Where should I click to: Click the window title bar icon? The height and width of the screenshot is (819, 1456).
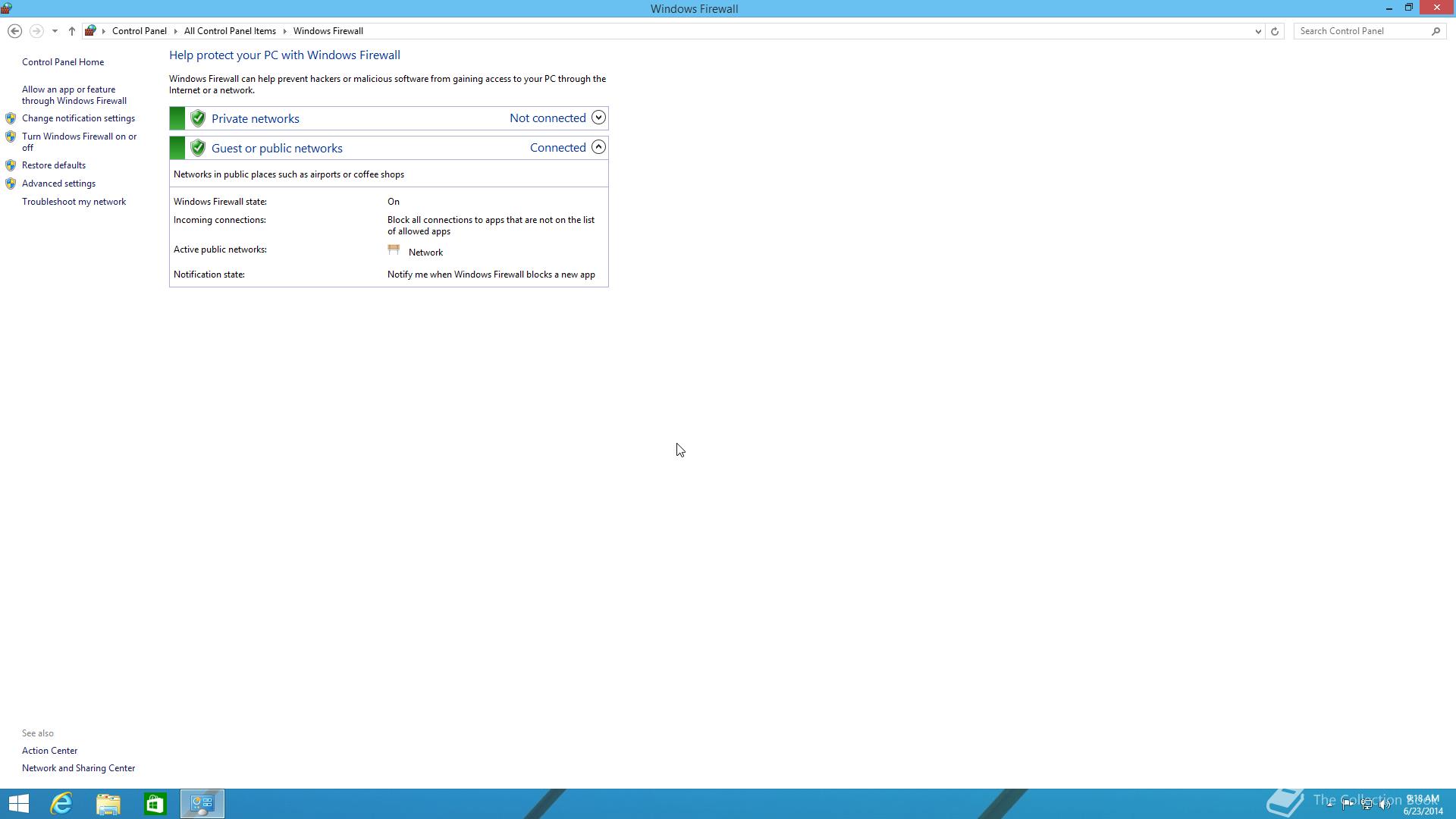[7, 8]
